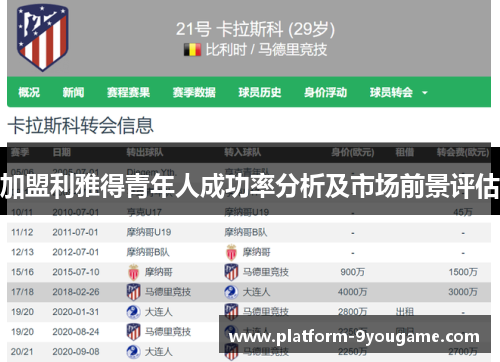
Task: Click Monaco crest in 15/16 row
Action: (x=133, y=272)
